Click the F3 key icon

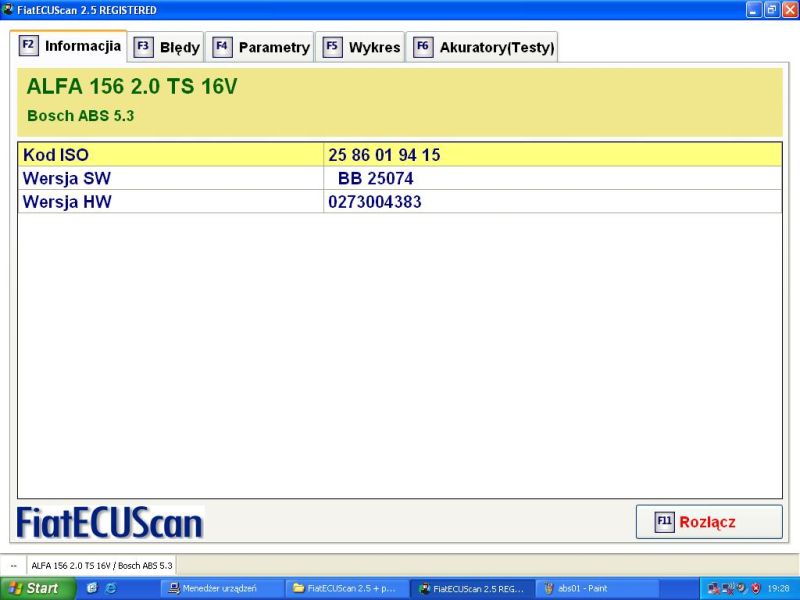pyautogui.click(x=143, y=47)
